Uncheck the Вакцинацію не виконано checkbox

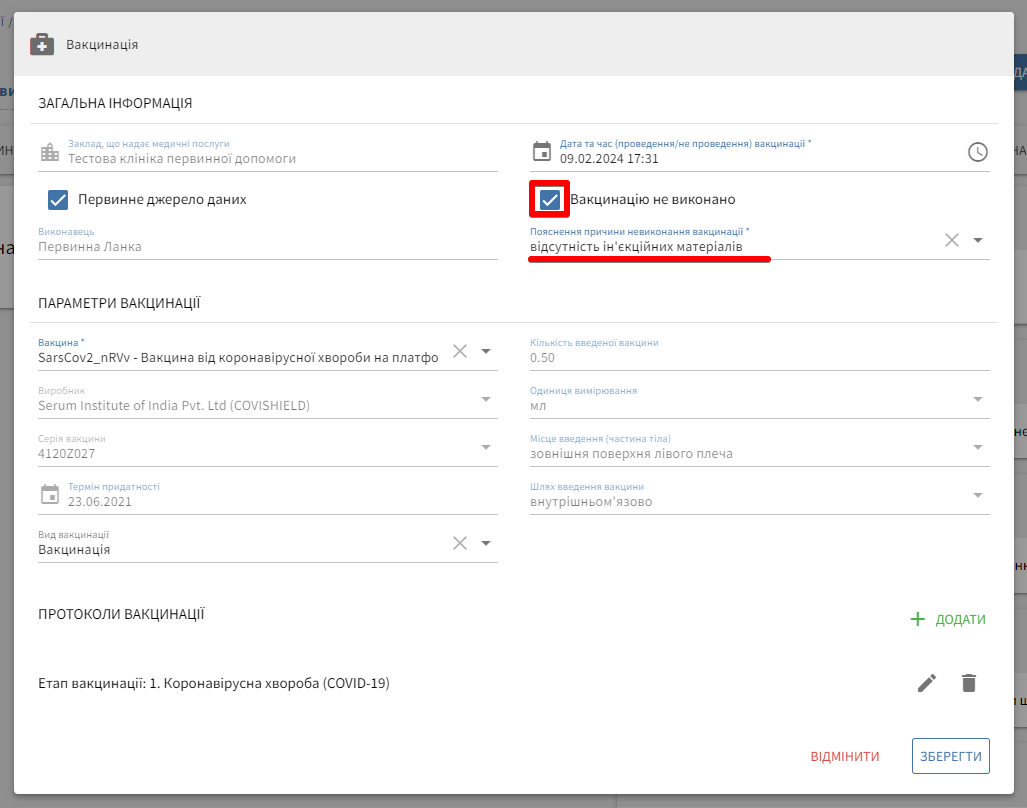(x=550, y=199)
